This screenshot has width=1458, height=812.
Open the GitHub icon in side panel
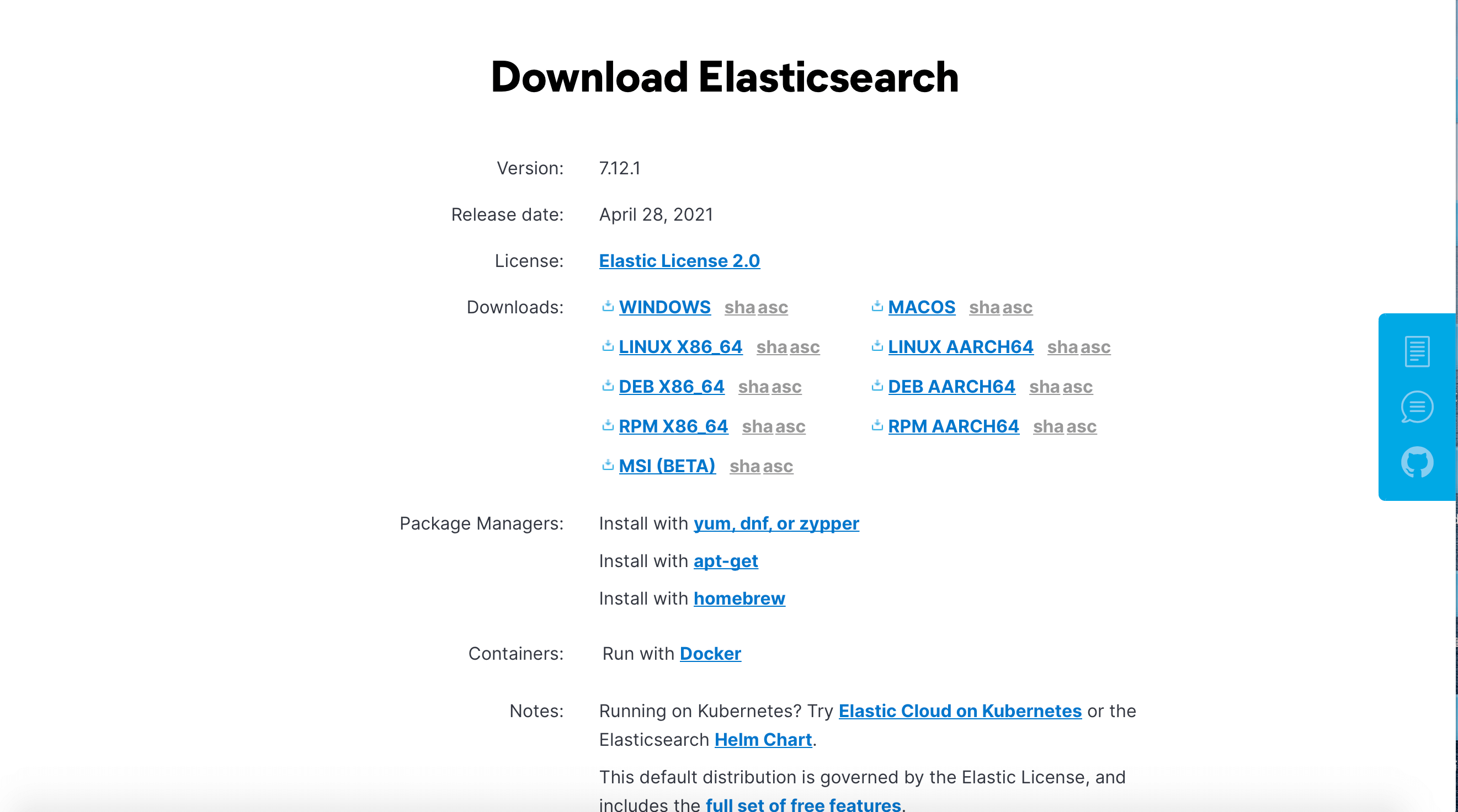1417,462
